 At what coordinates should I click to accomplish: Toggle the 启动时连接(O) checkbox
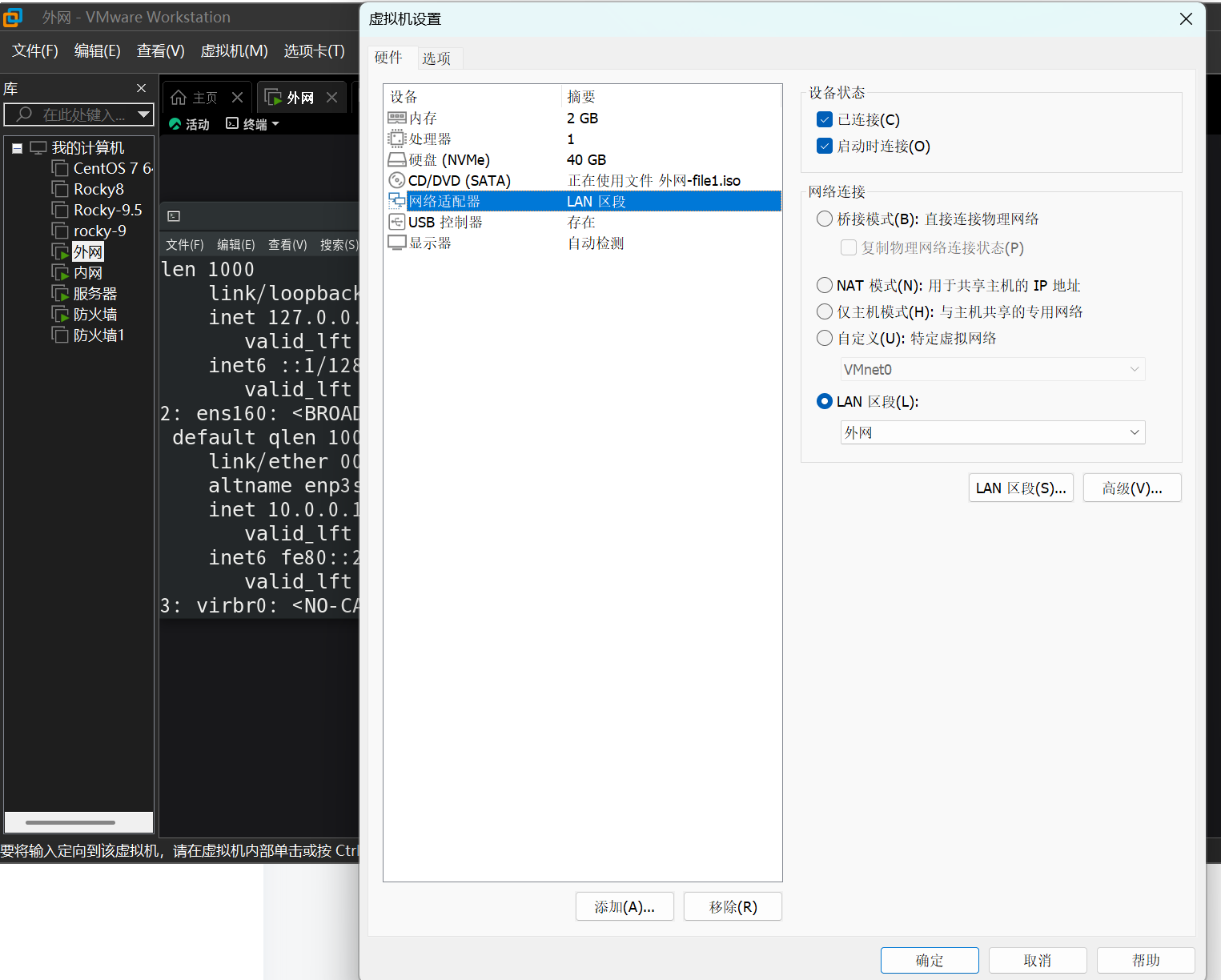[825, 146]
